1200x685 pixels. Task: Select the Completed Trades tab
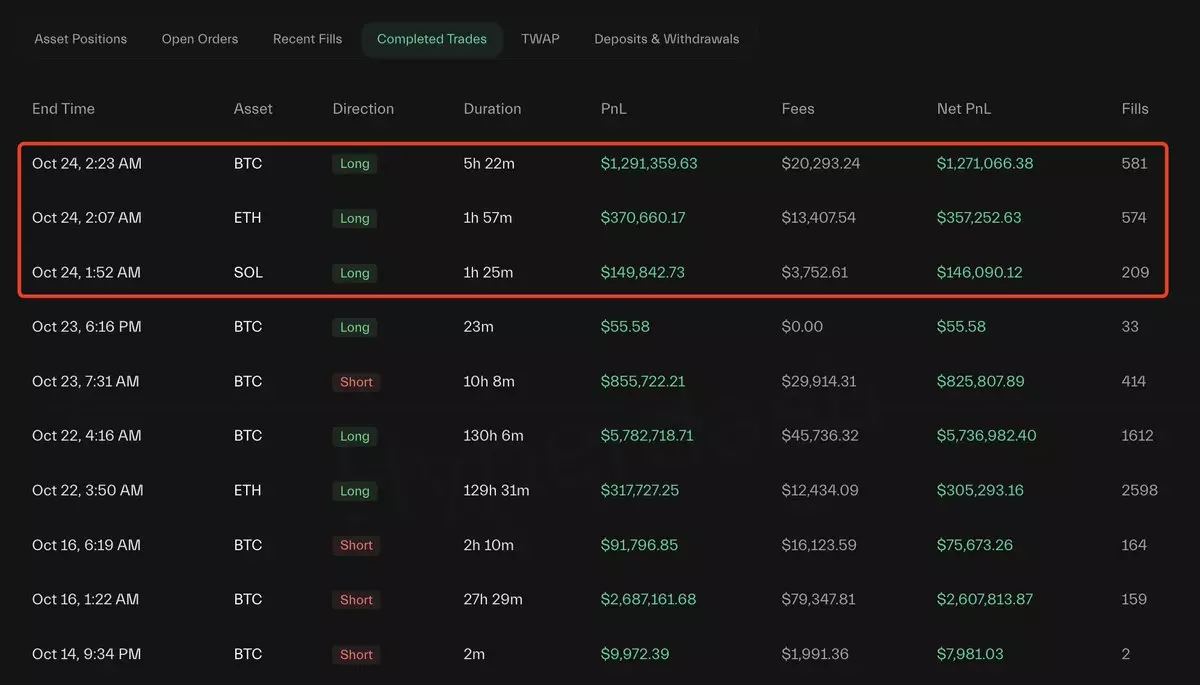pos(432,39)
